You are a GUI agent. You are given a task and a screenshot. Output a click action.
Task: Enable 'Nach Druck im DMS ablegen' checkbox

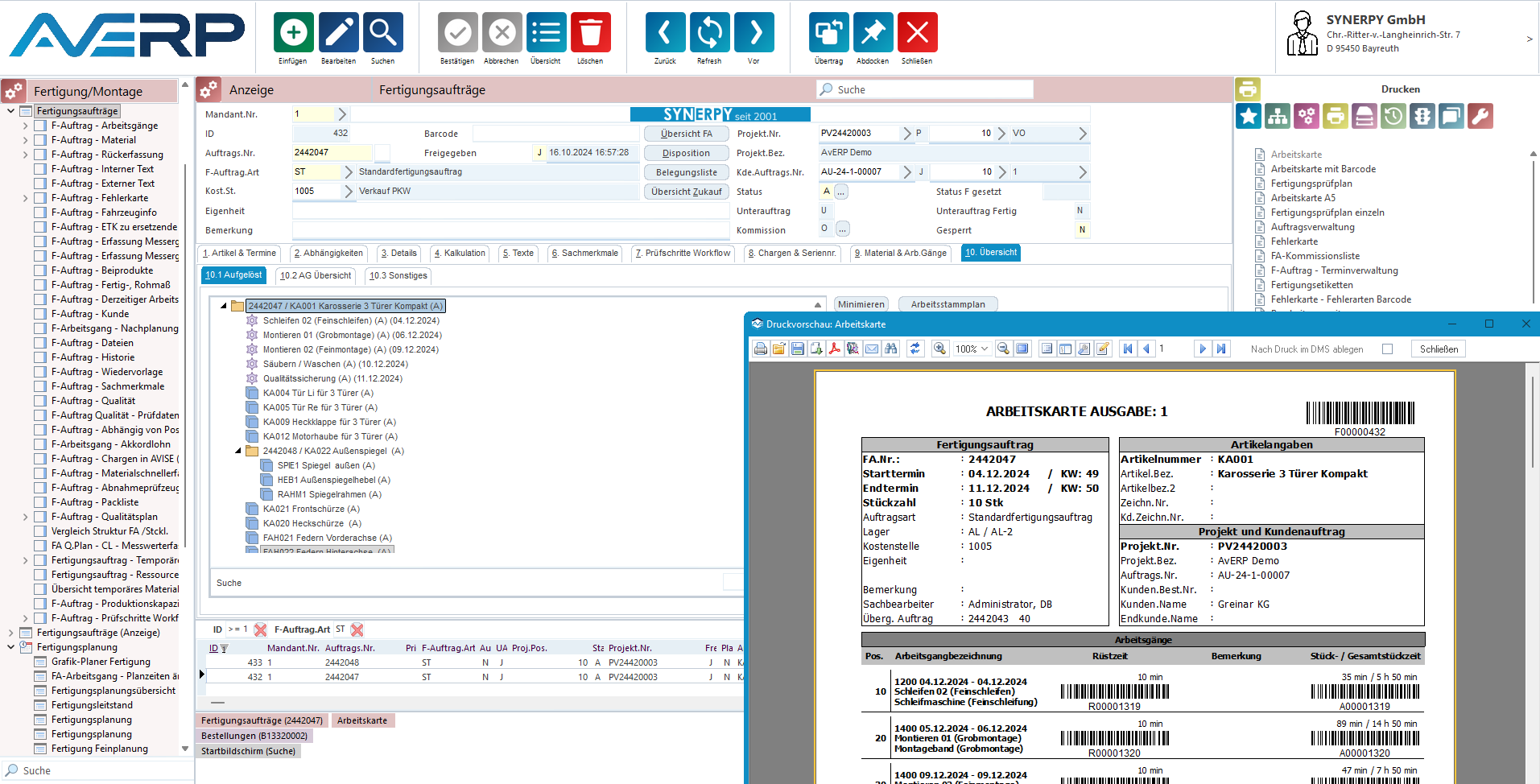coord(1387,349)
